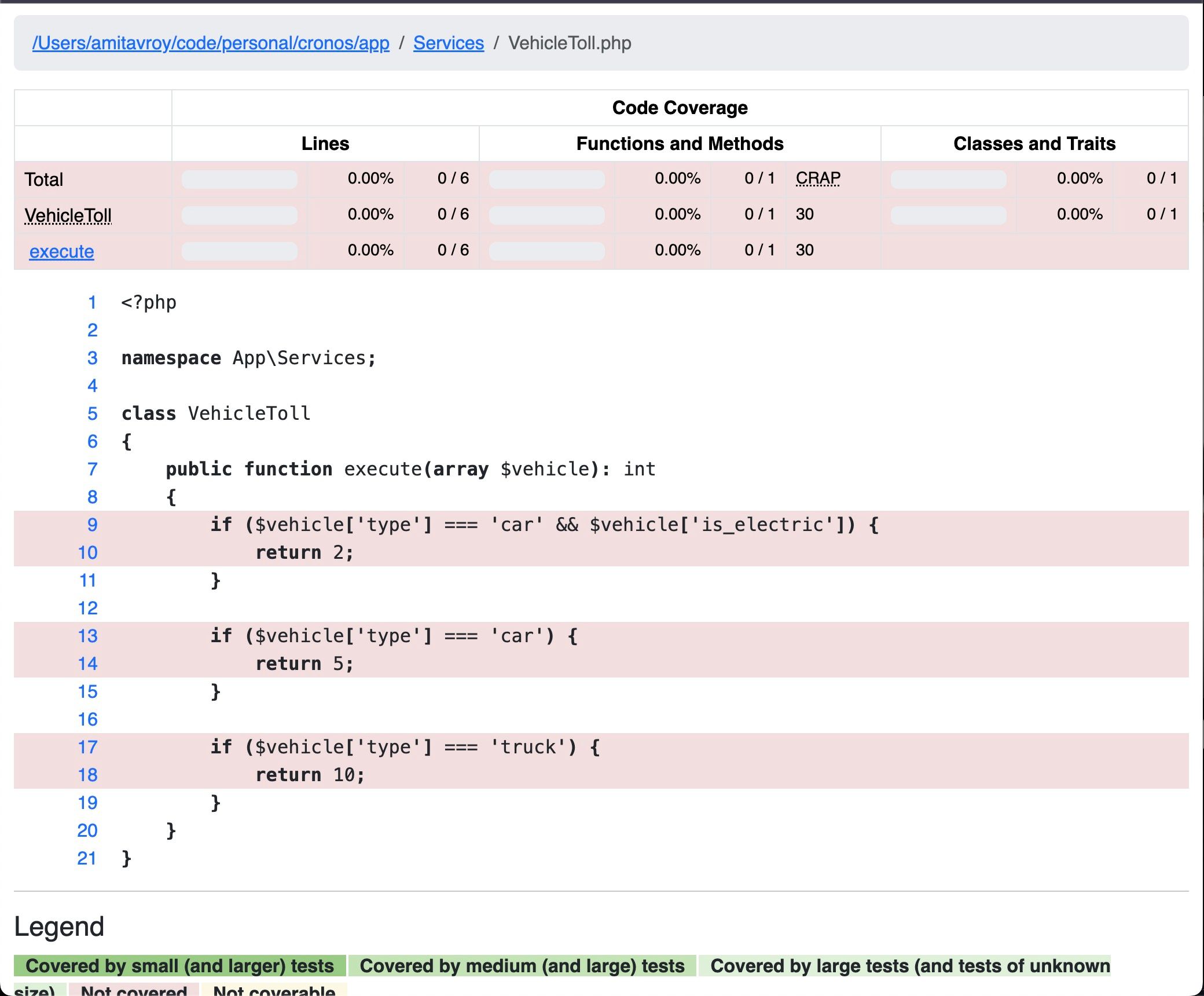This screenshot has height=996, width=1204.
Task: Click 'Covered by small (and larger) tests' legend
Action: point(180,965)
